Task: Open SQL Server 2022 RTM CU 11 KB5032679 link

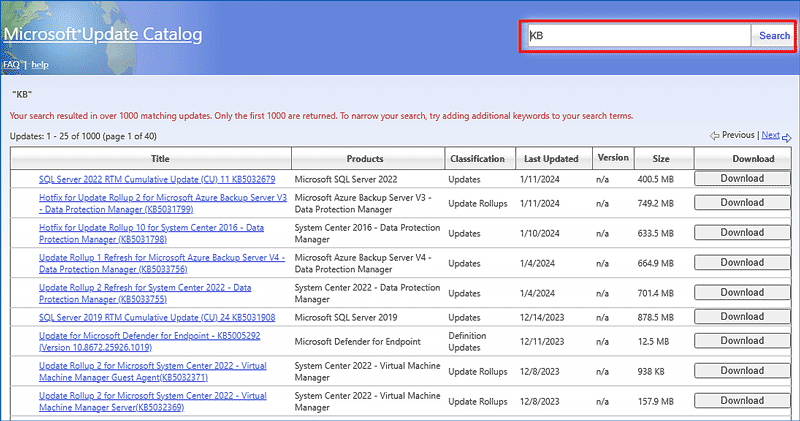Action: (x=157, y=180)
